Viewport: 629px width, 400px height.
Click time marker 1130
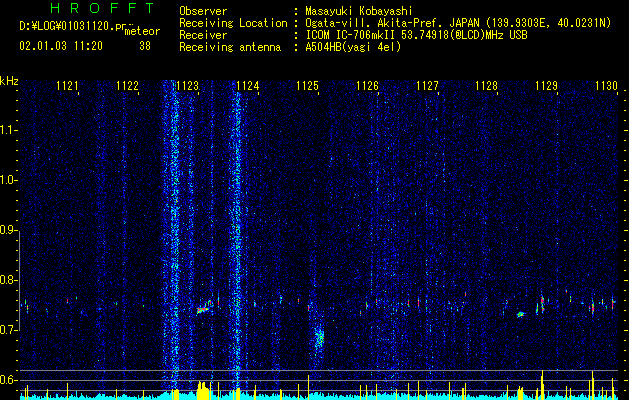[607, 85]
